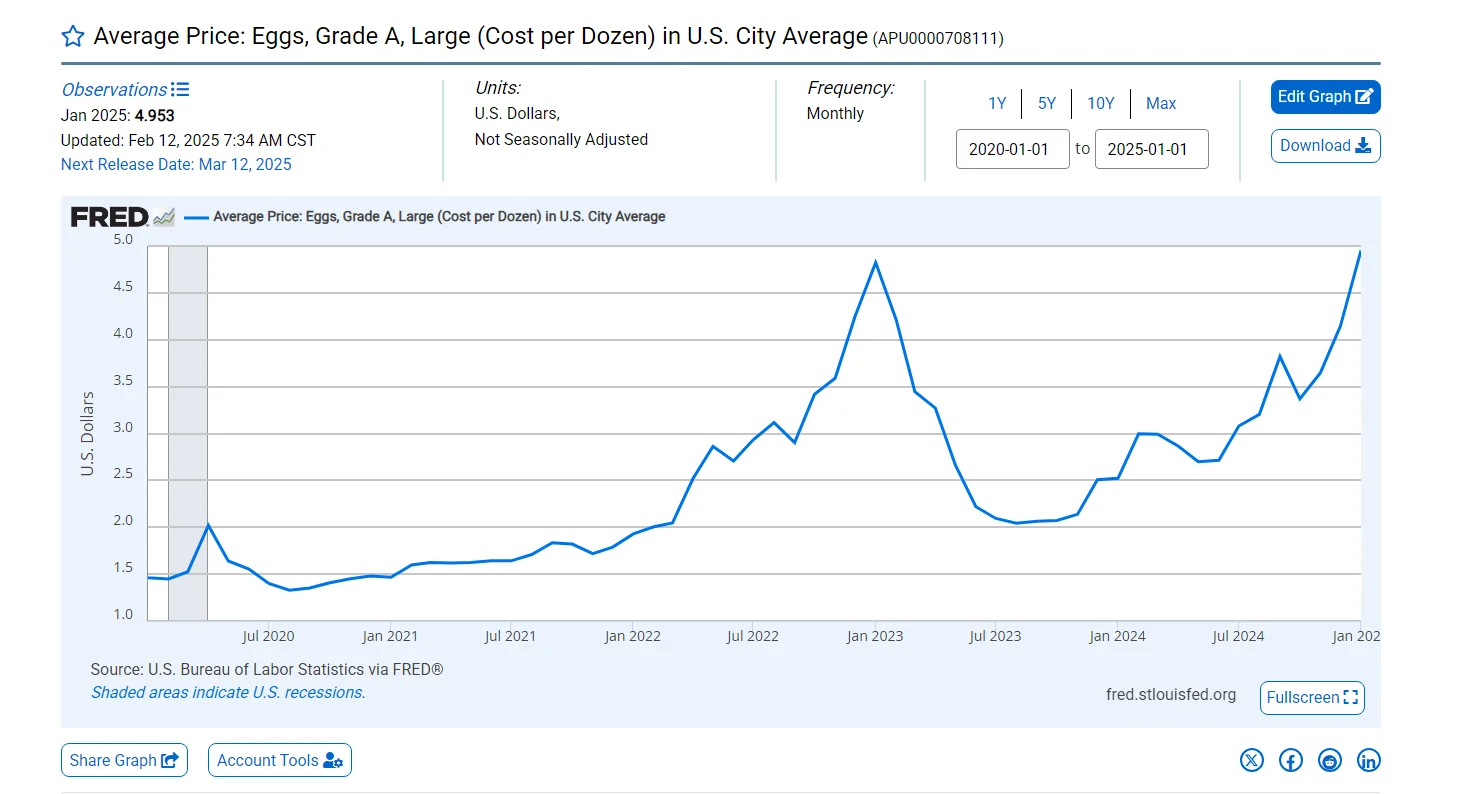
Task: Click the Edit Graph button
Action: 1326,97
